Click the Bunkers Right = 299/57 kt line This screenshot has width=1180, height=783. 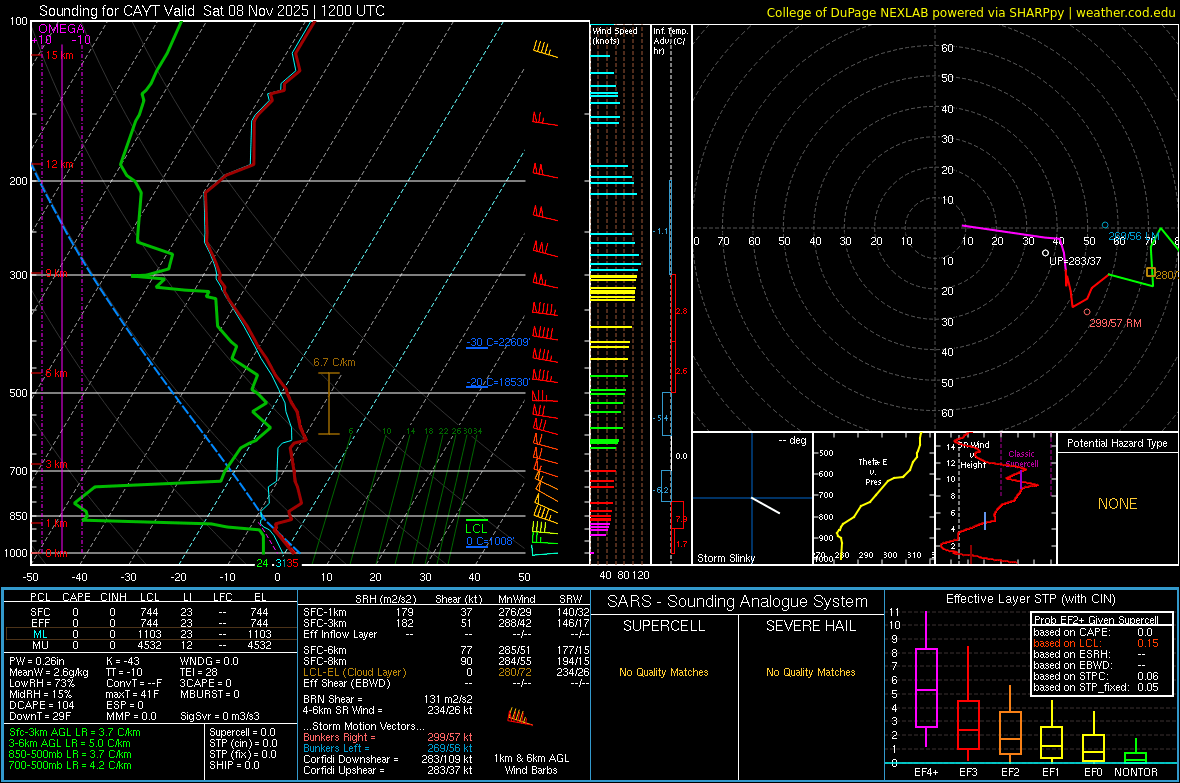coord(388,737)
